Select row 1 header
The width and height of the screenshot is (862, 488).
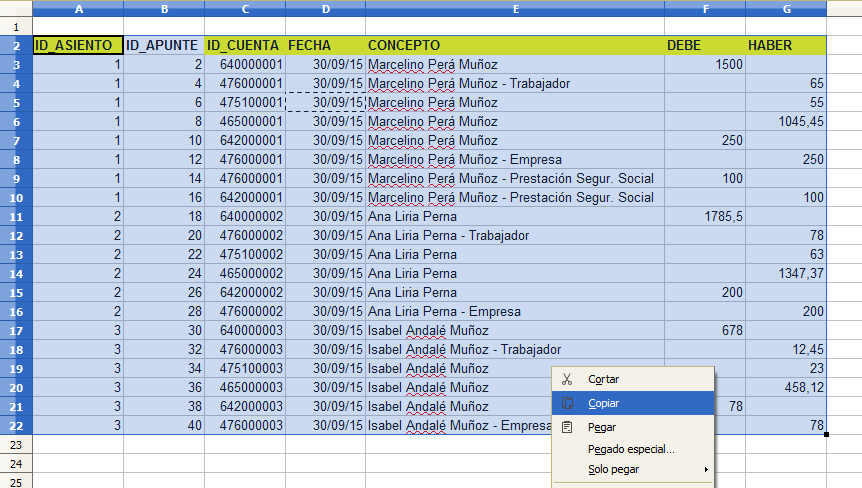pyautogui.click(x=16, y=27)
